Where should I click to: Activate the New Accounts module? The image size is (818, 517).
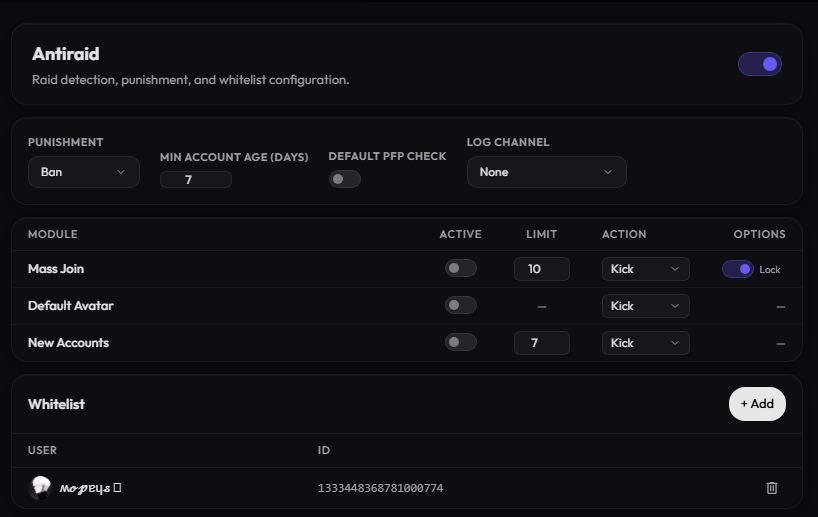coord(461,342)
